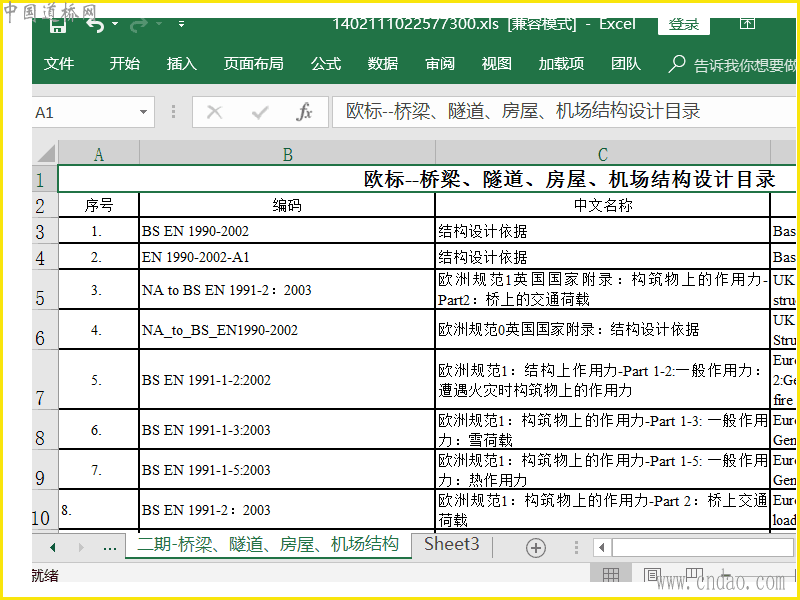Open the 文件 menu
The height and width of the screenshot is (600, 800).
[59, 64]
